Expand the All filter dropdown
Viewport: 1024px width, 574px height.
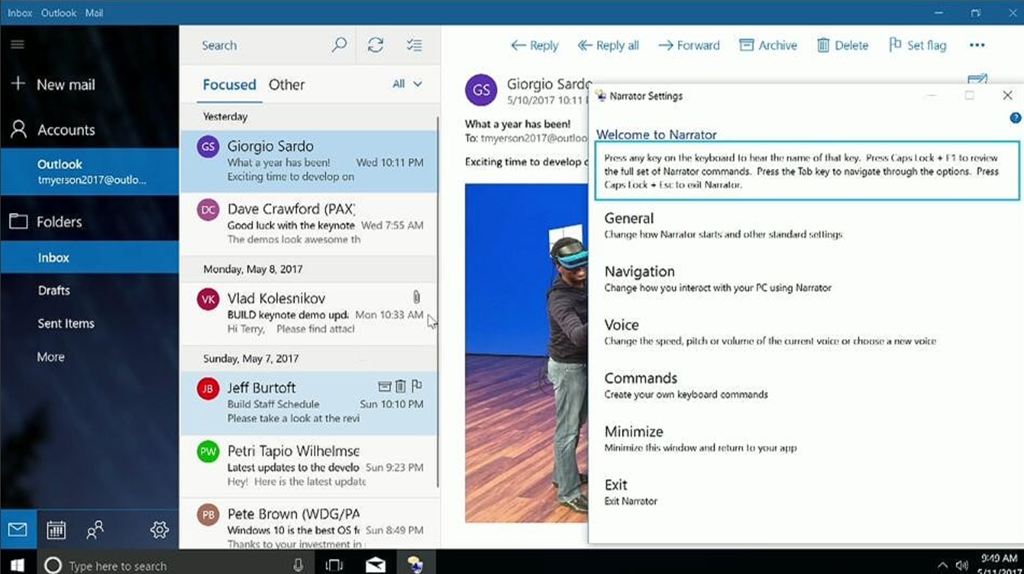click(x=407, y=84)
